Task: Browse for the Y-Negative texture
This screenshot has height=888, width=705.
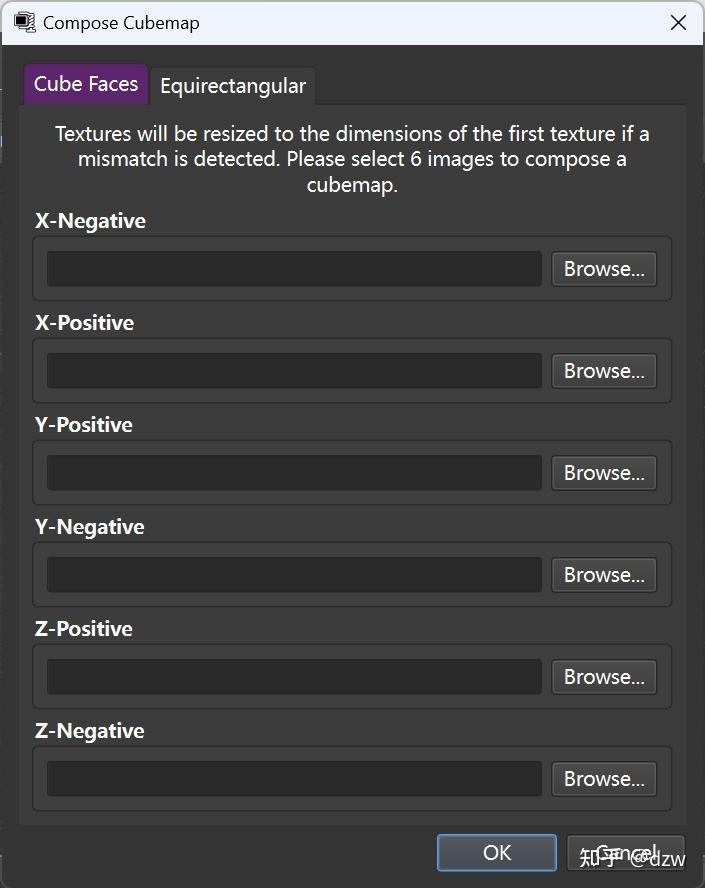Action: (604, 575)
